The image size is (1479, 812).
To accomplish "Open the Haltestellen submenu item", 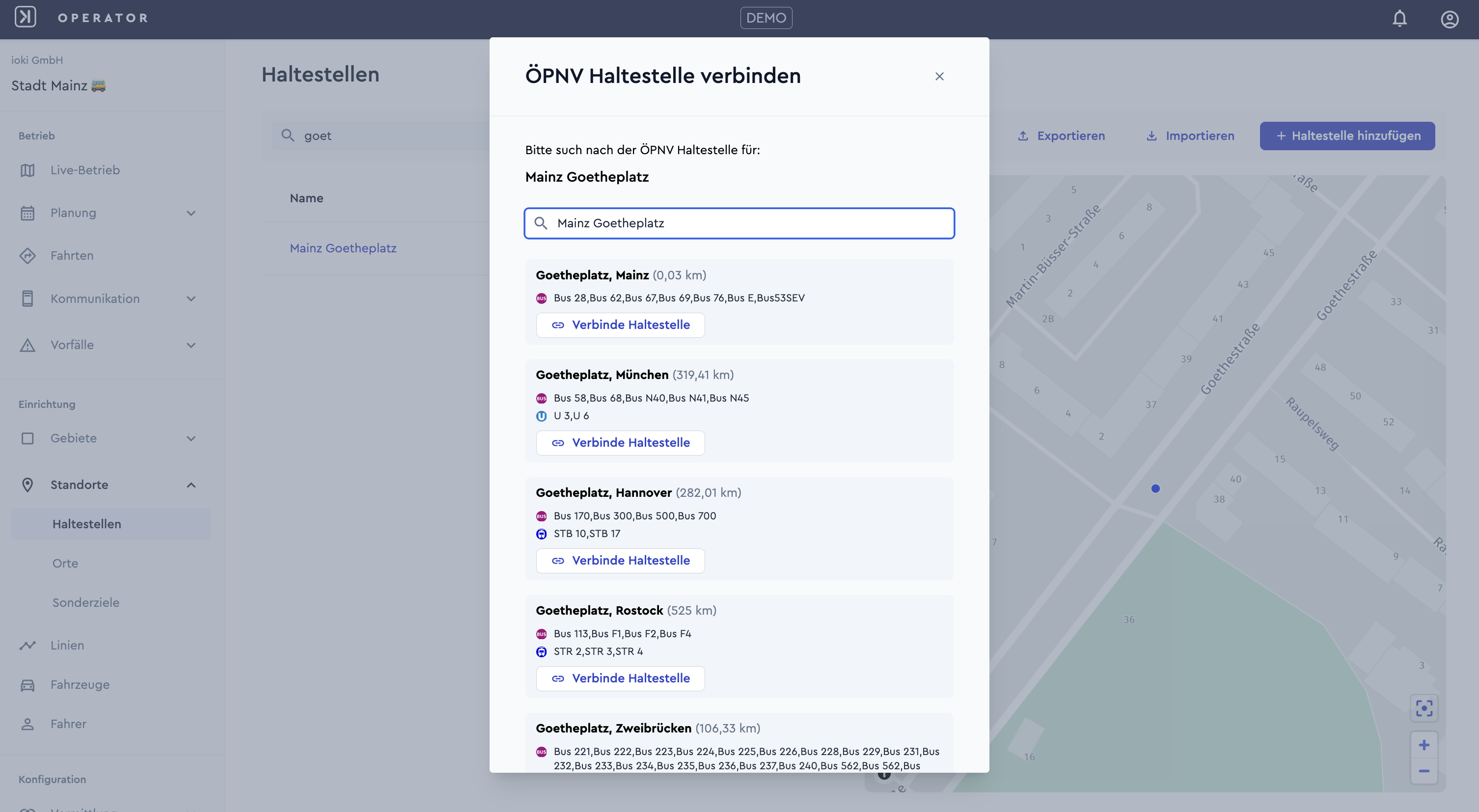I will [x=111, y=524].
